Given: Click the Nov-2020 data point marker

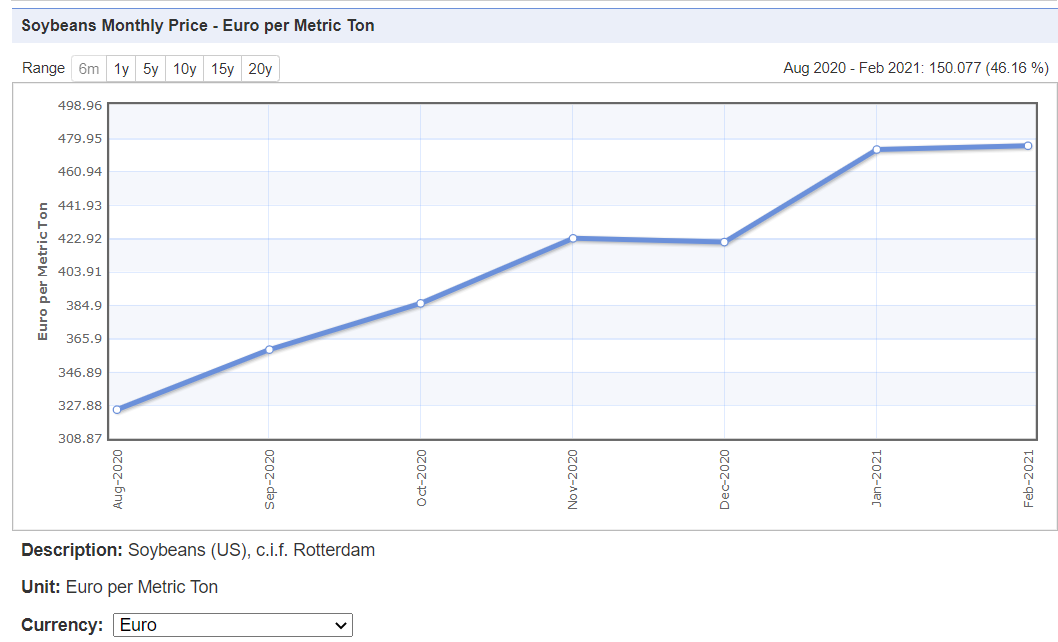Looking at the screenshot, I should coord(573,238).
